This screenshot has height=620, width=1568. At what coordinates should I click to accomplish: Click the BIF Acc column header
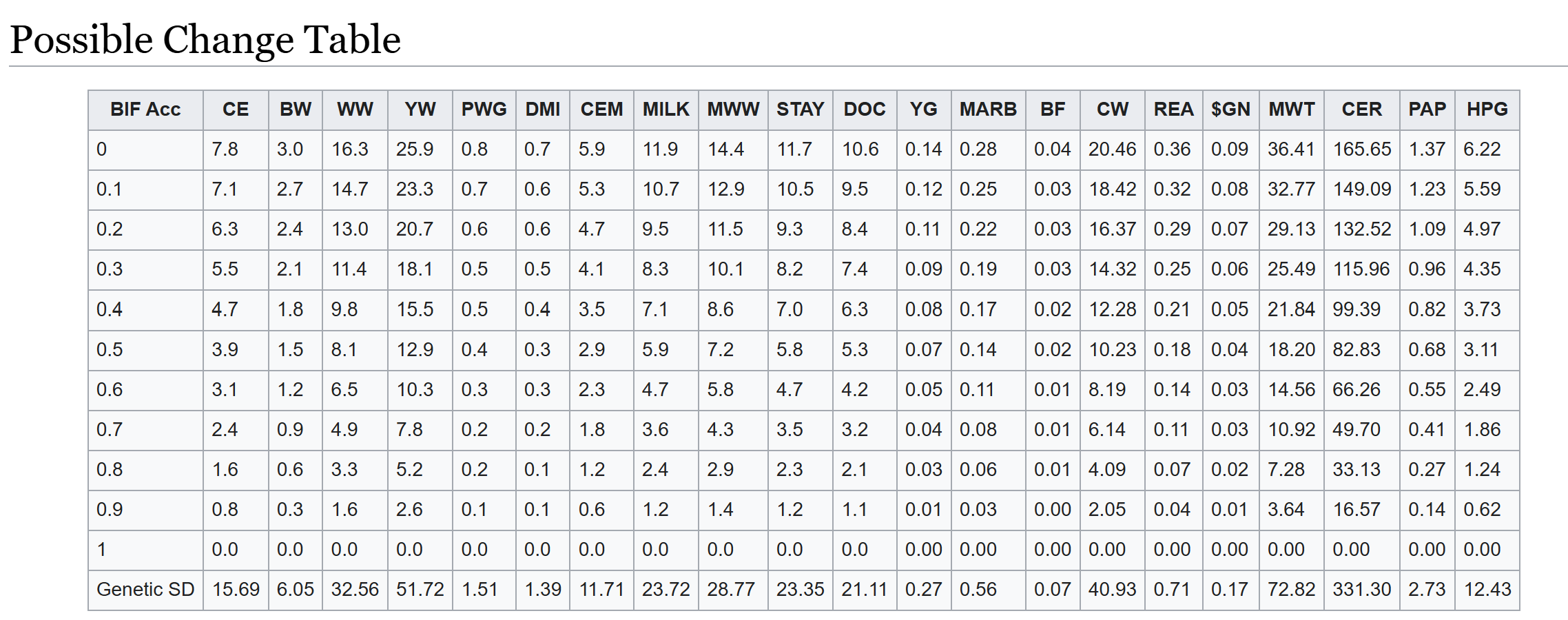145,110
